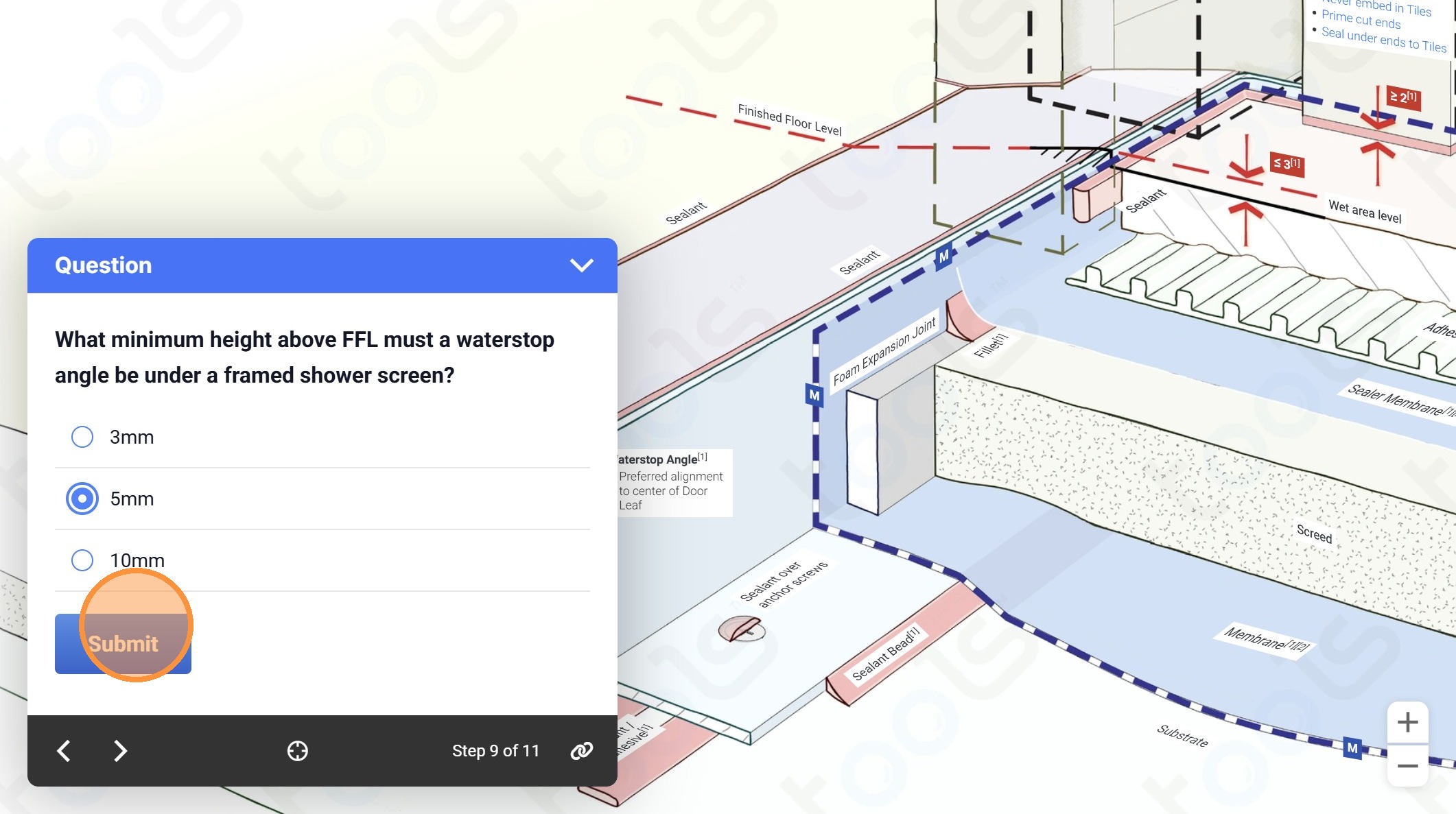This screenshot has width=1456, height=814.
Task: Collapse the Question panel chevron
Action: (581, 265)
